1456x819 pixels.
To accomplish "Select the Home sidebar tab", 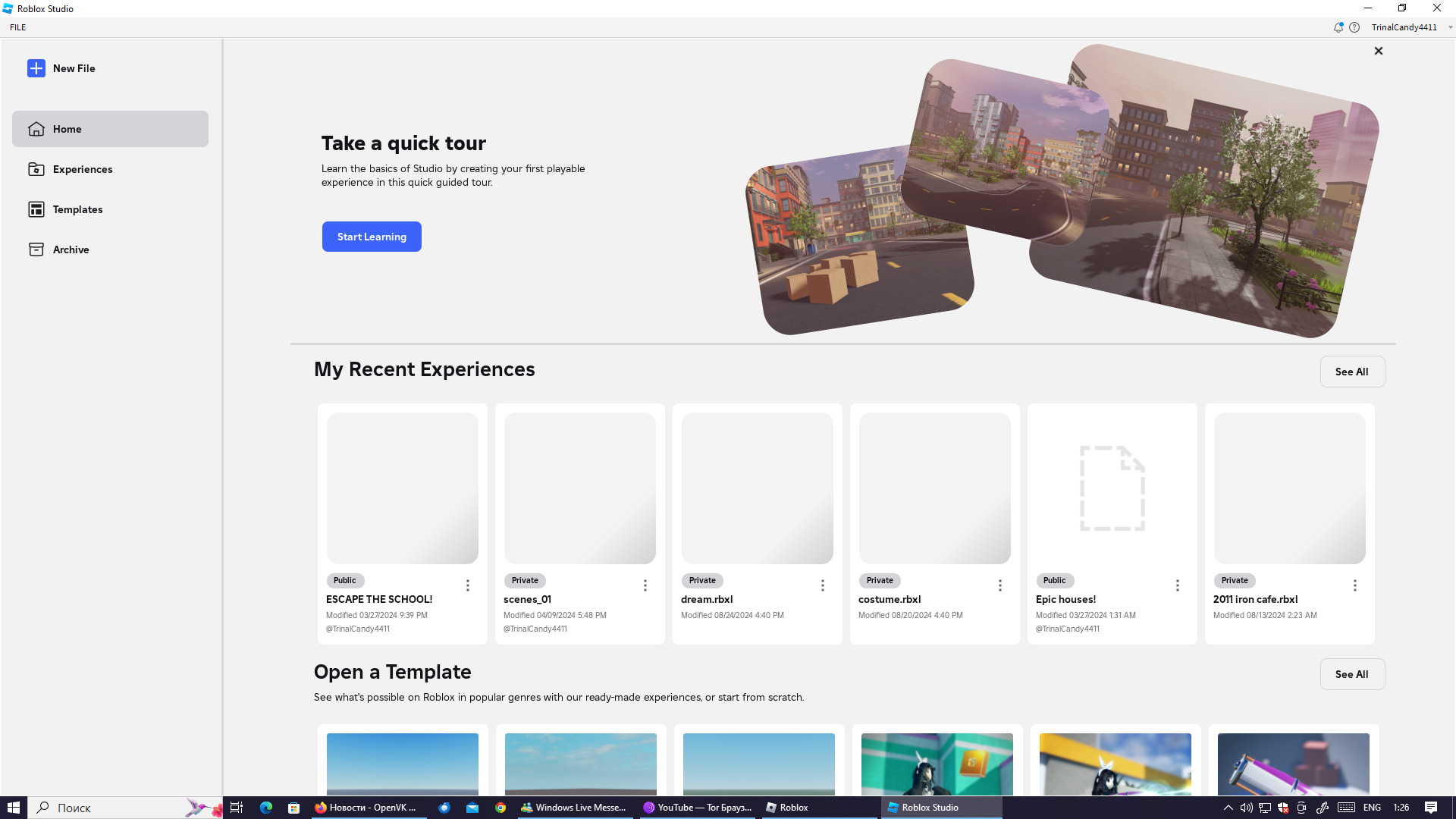I will click(110, 129).
